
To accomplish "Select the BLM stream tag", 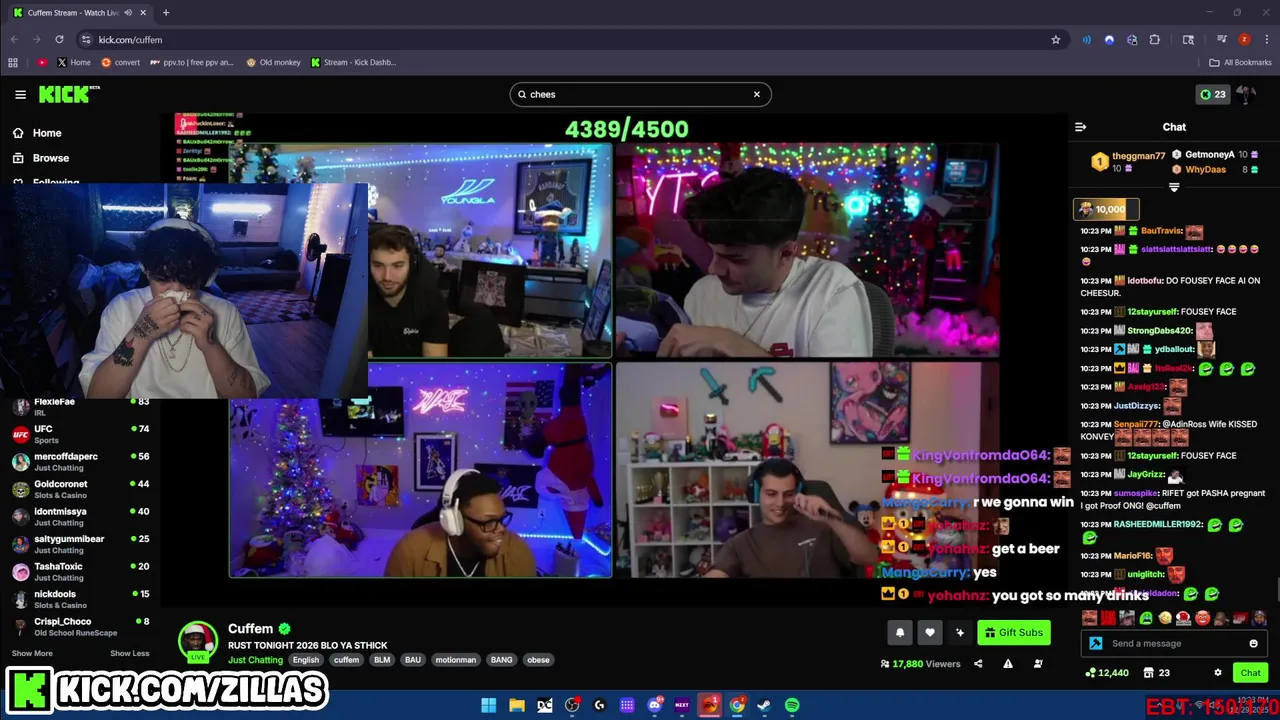I will pos(382,660).
